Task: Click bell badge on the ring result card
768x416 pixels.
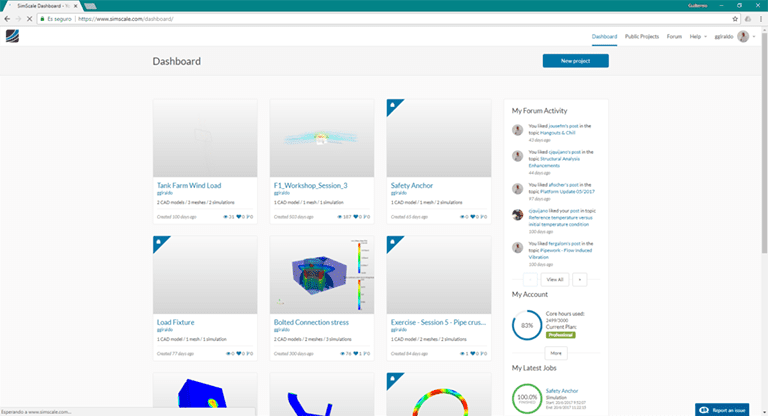Action: coord(392,378)
